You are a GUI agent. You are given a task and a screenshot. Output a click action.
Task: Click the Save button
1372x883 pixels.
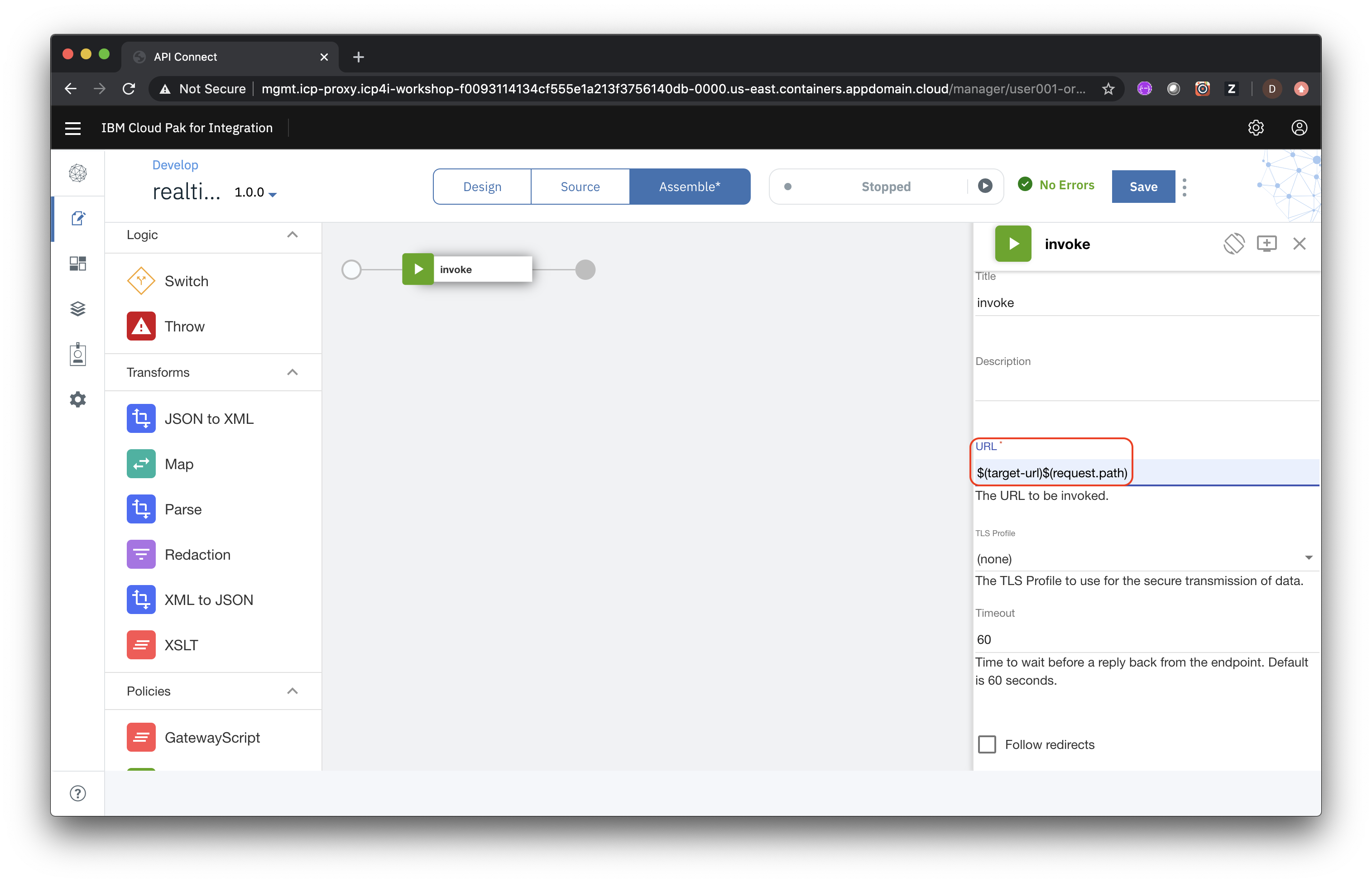pos(1143,187)
